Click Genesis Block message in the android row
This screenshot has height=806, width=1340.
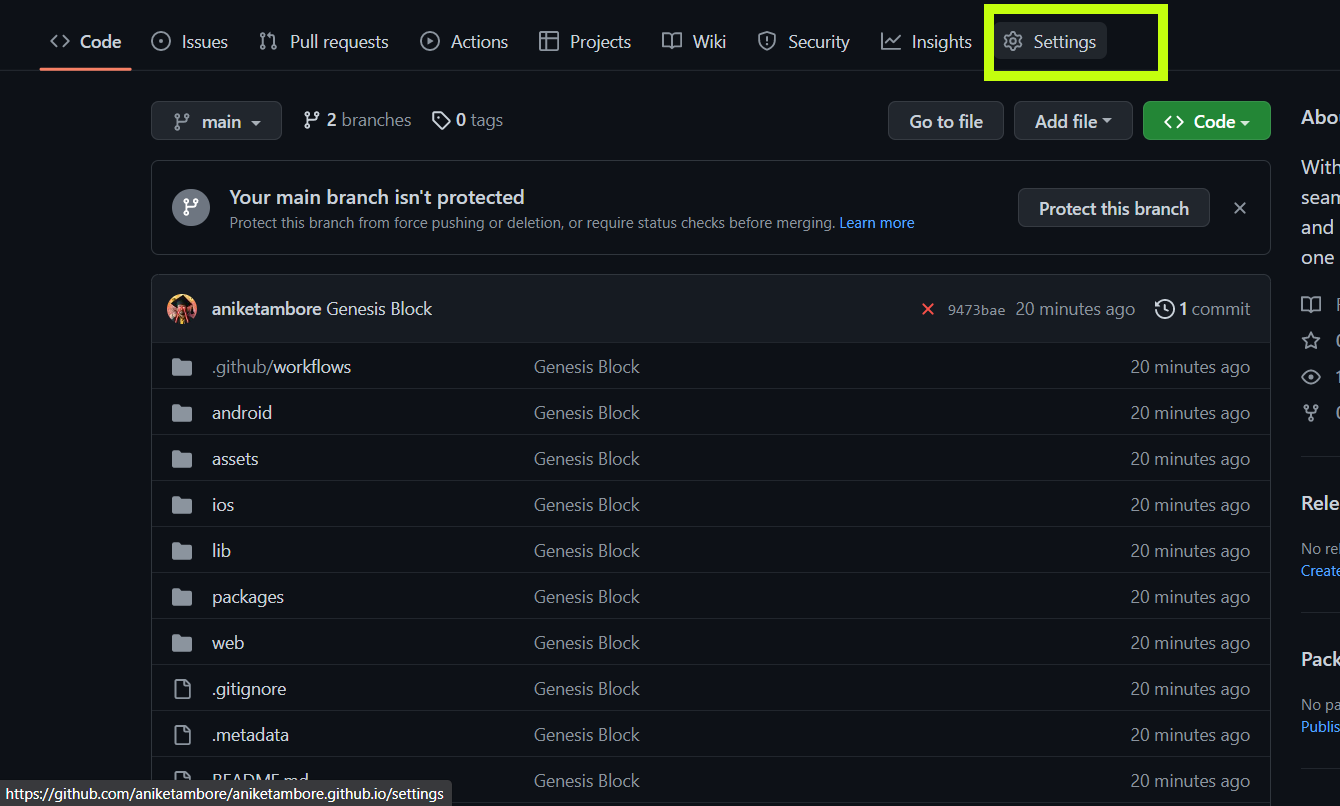[x=587, y=413]
